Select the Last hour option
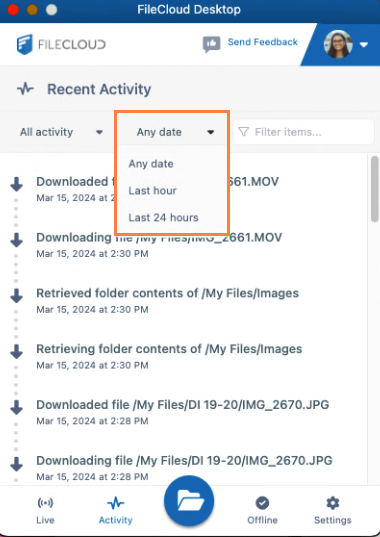This screenshot has height=537, width=380. click(x=152, y=190)
